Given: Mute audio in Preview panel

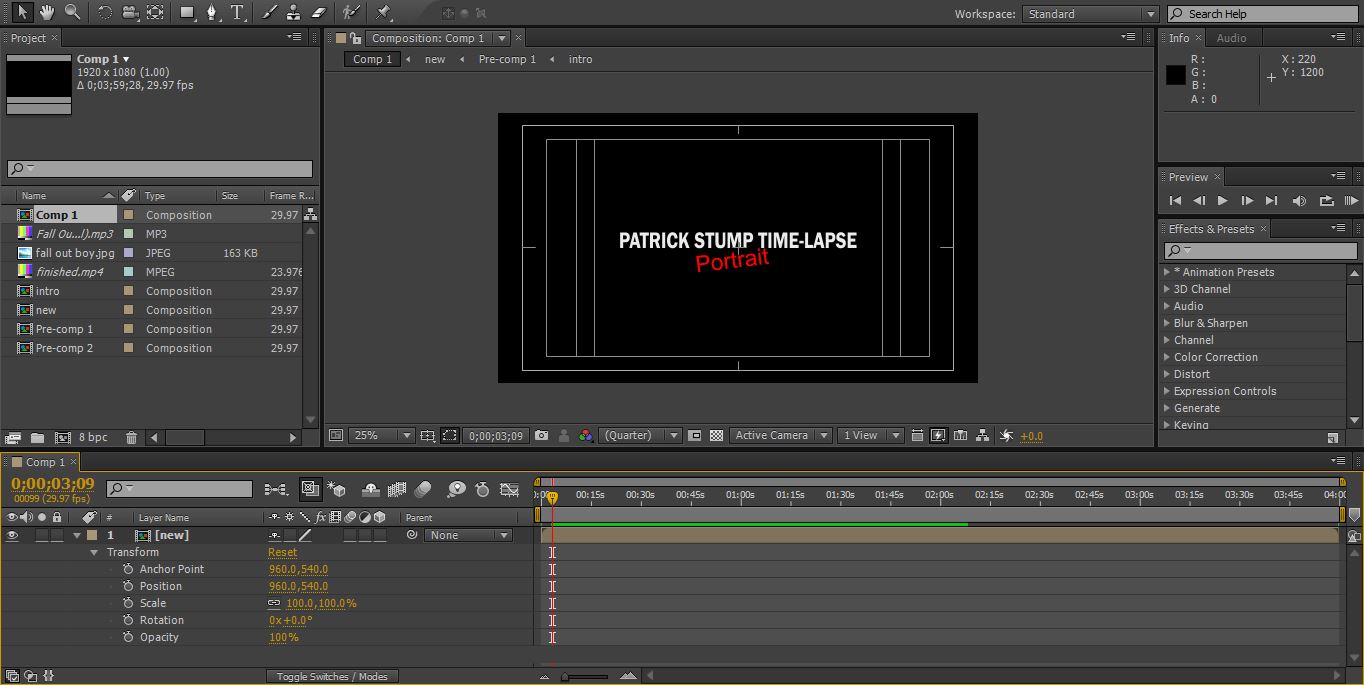Looking at the screenshot, I should 1299,201.
